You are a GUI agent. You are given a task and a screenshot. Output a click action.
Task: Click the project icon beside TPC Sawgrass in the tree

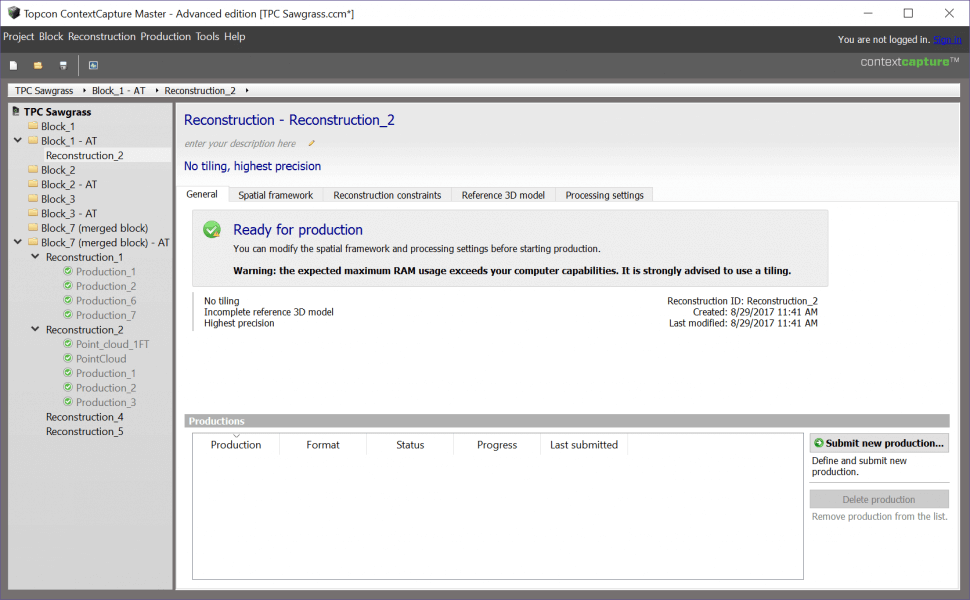click(x=16, y=111)
